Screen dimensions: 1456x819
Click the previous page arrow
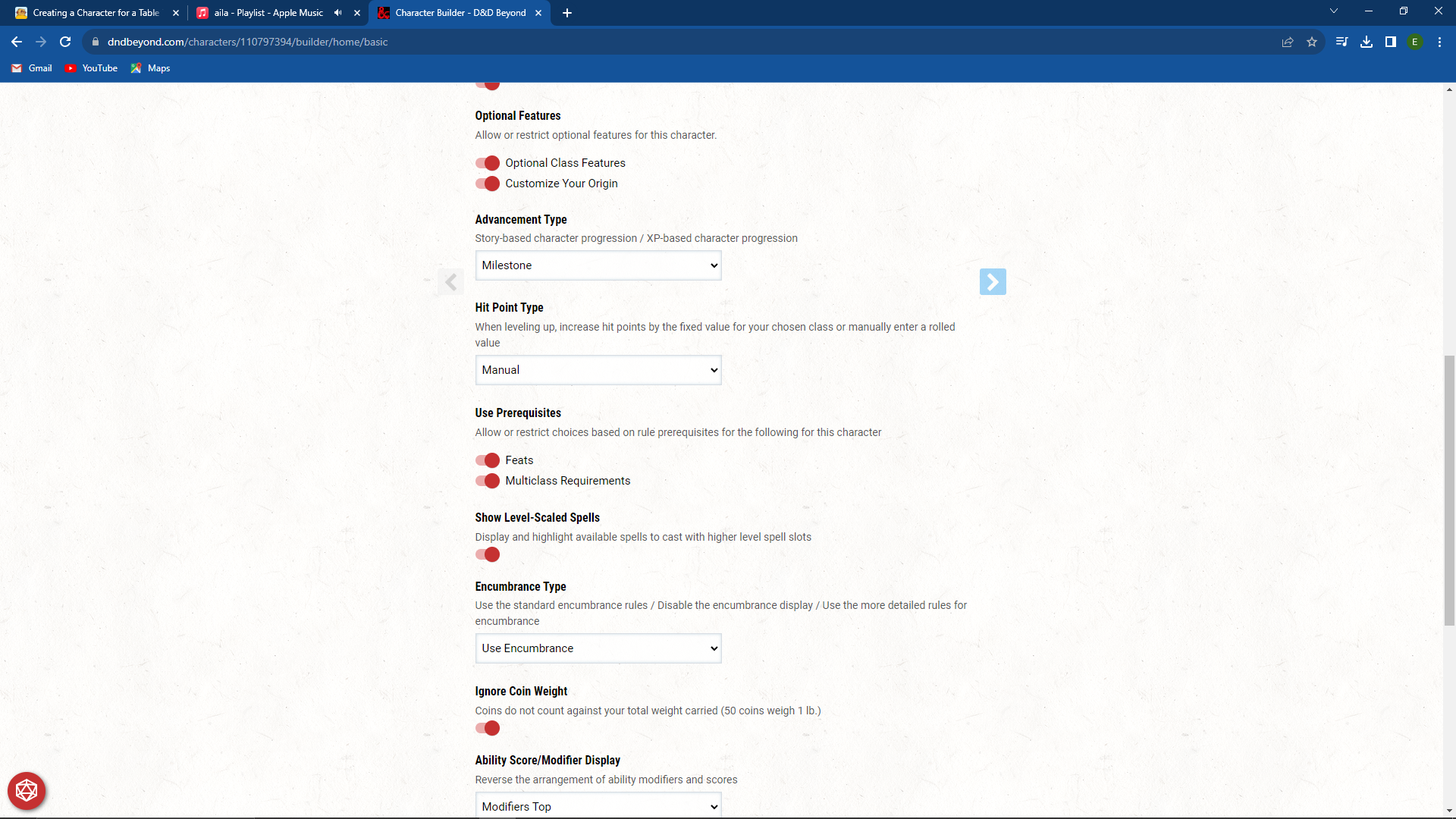(x=450, y=281)
